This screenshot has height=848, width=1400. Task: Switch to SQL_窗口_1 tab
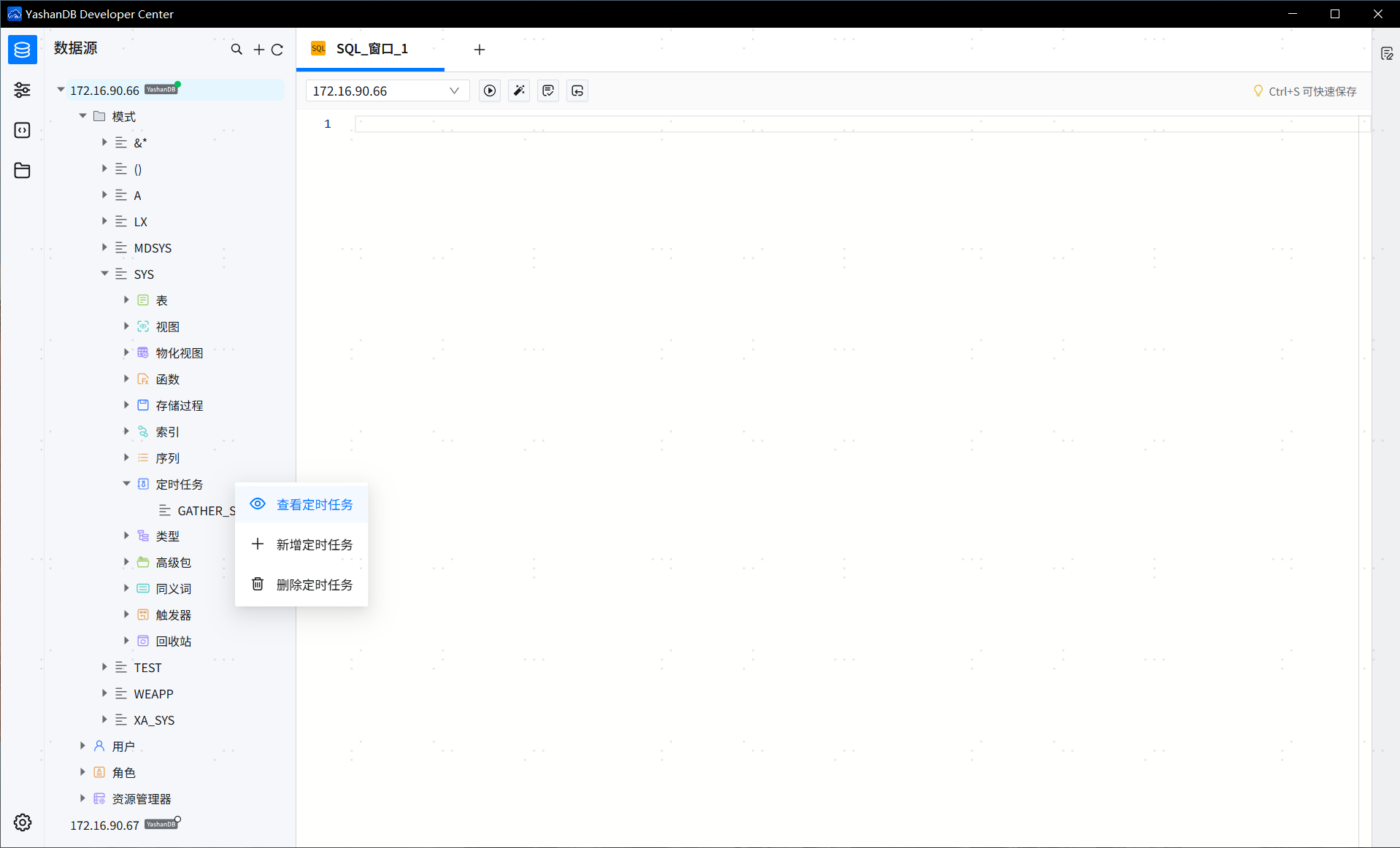(x=371, y=49)
